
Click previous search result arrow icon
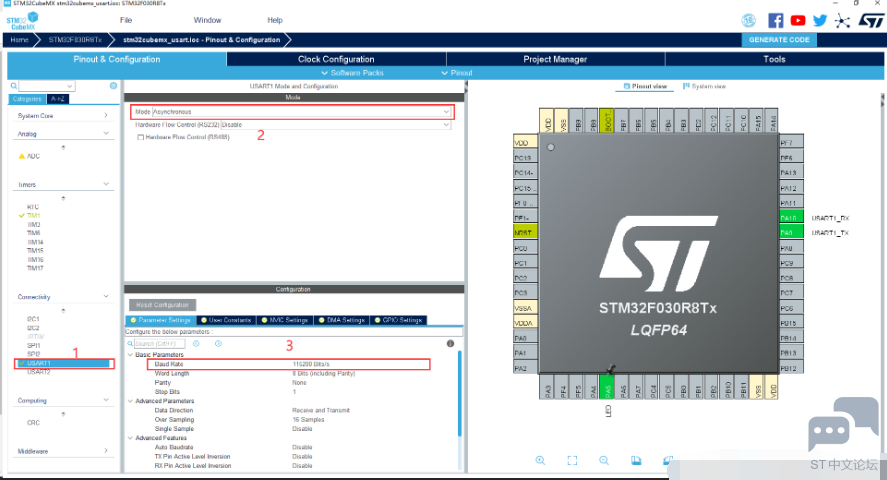click(x=196, y=343)
